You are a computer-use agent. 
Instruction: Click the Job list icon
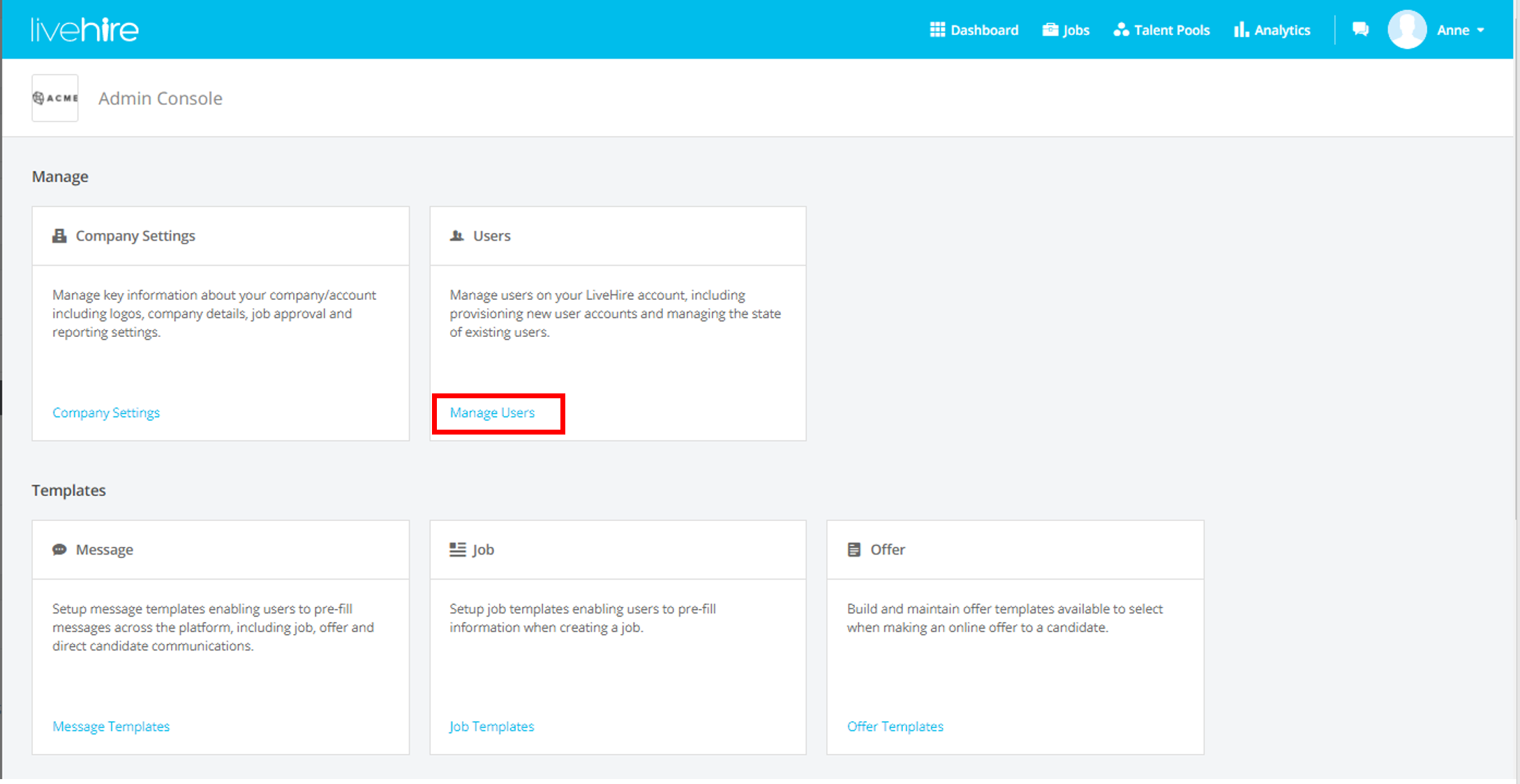tap(457, 550)
